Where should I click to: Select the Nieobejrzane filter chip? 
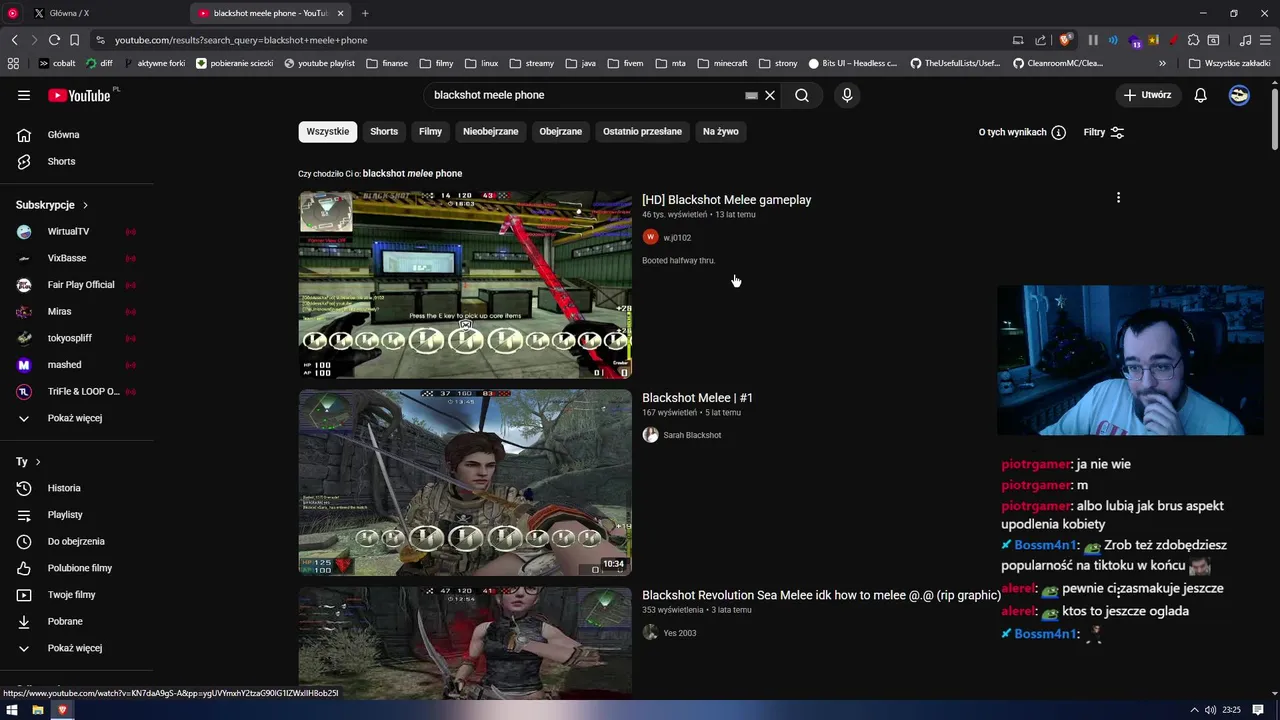(490, 131)
